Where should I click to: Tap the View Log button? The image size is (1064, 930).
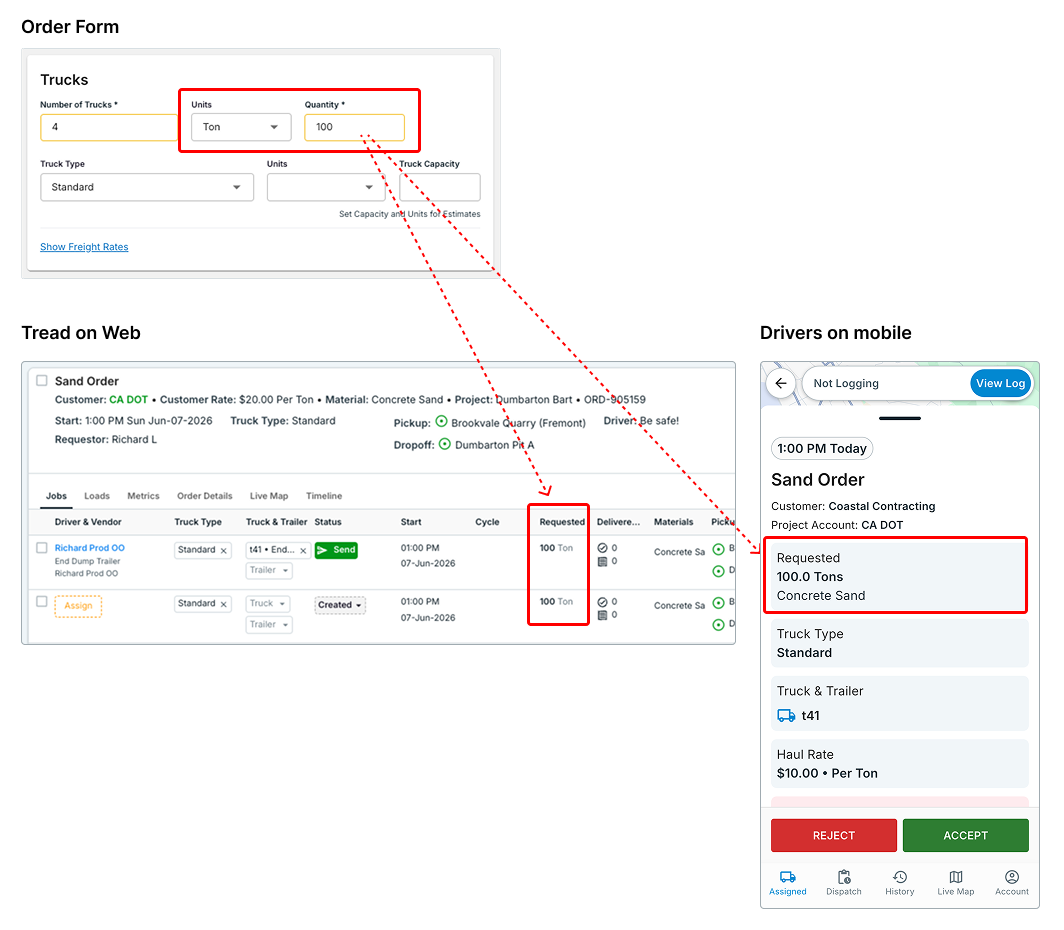[x=1000, y=383]
